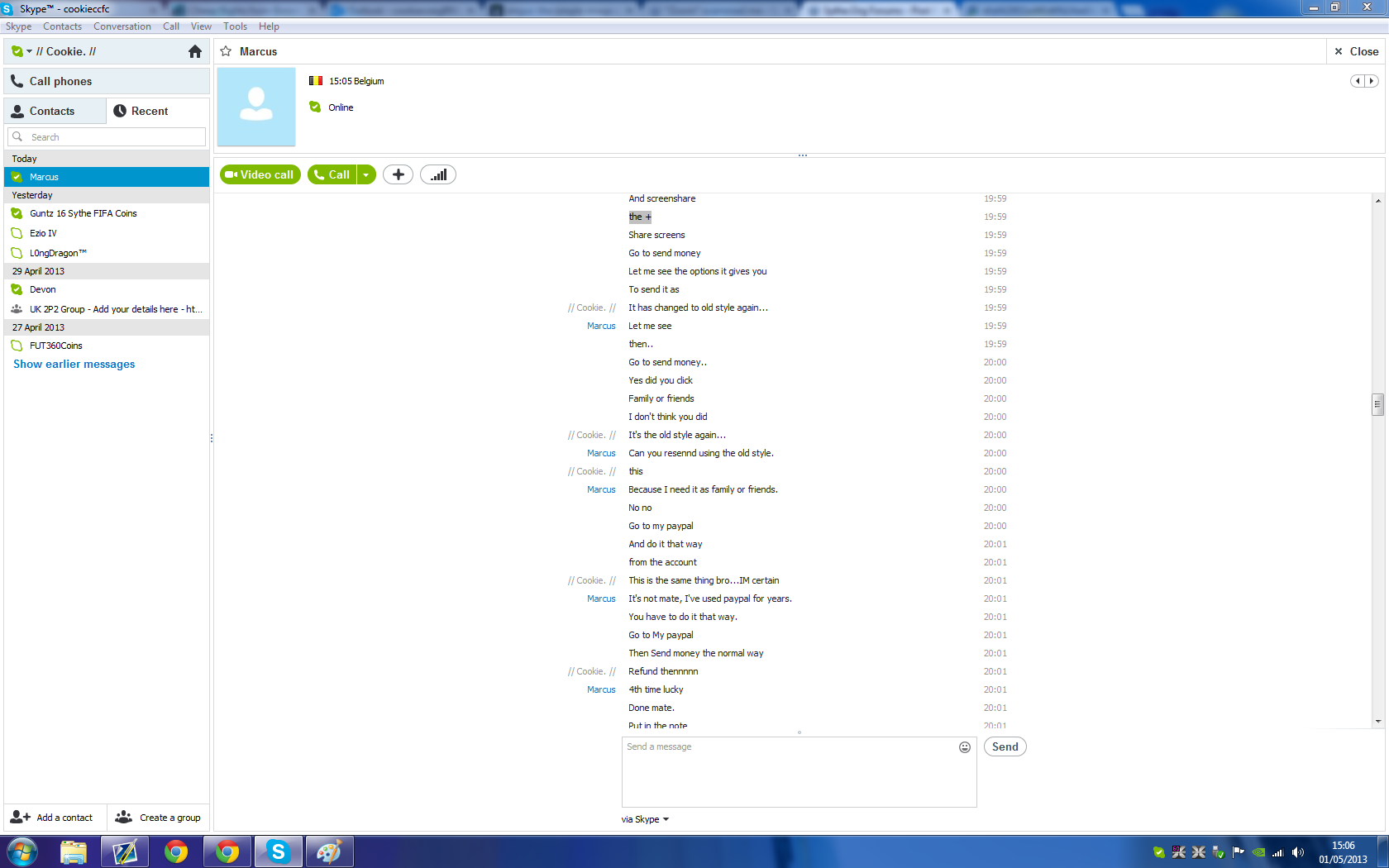Image resolution: width=1389 pixels, height=868 pixels.
Task: Open the FUT360Coins conversation
Action: tap(107, 346)
